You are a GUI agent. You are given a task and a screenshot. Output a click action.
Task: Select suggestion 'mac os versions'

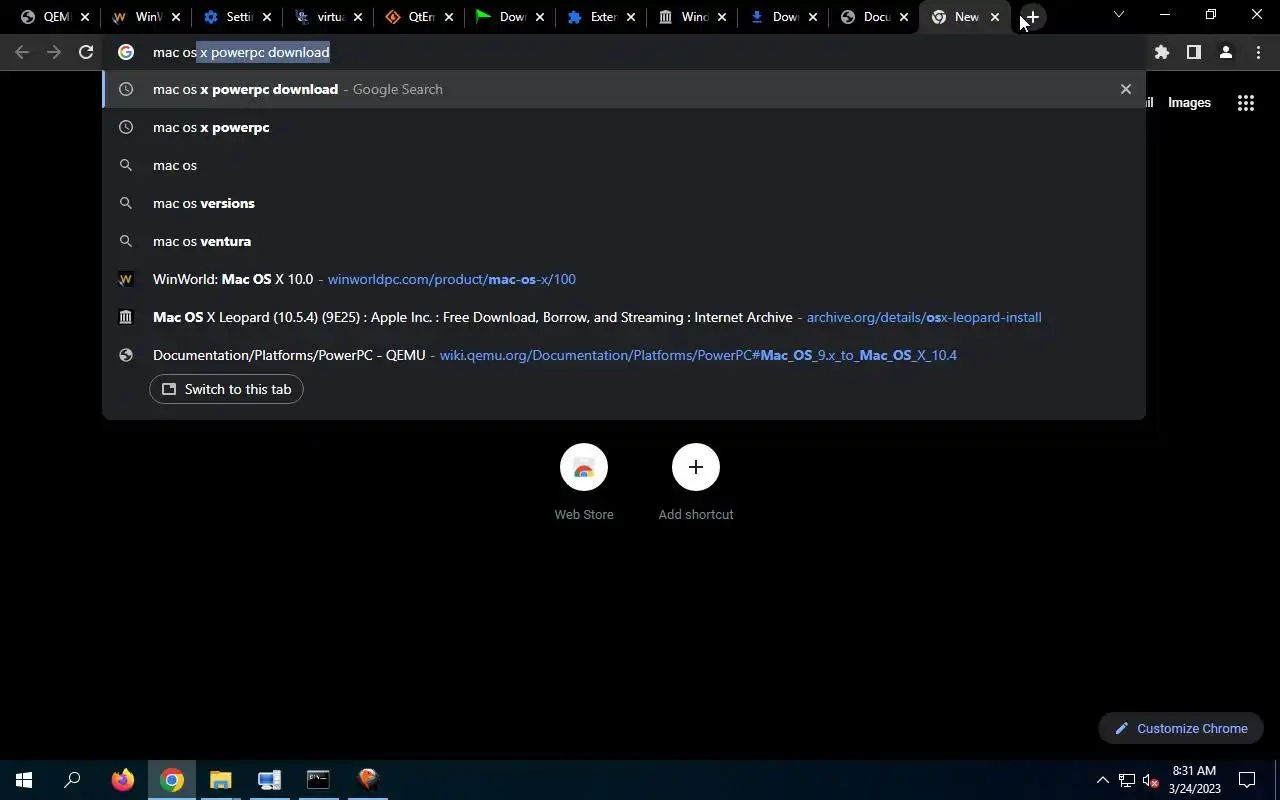pos(624,203)
